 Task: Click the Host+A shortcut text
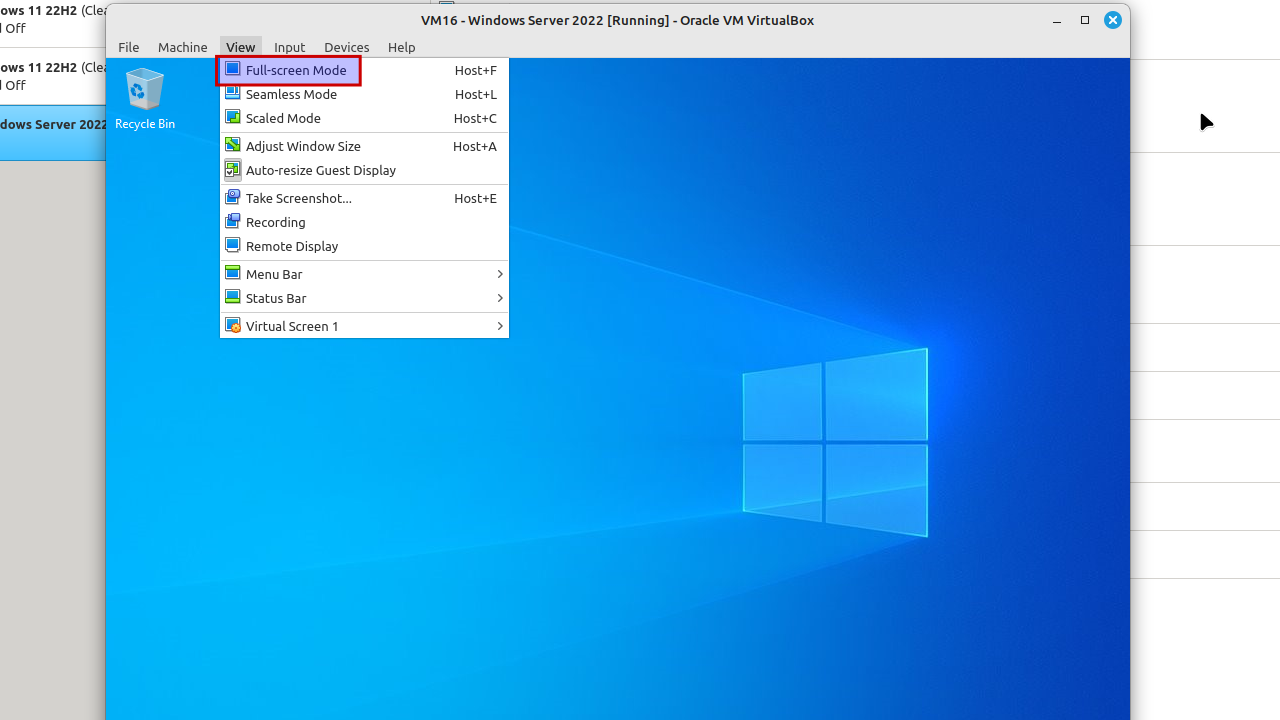click(474, 146)
